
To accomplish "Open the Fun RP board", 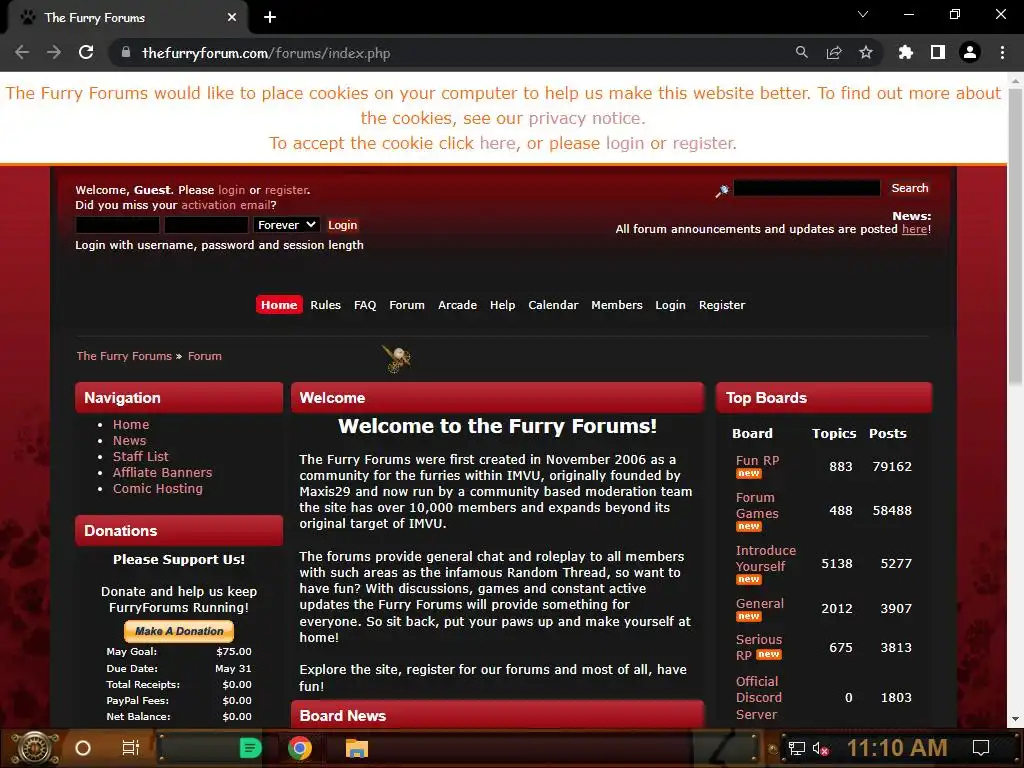I will pyautogui.click(x=757, y=460).
